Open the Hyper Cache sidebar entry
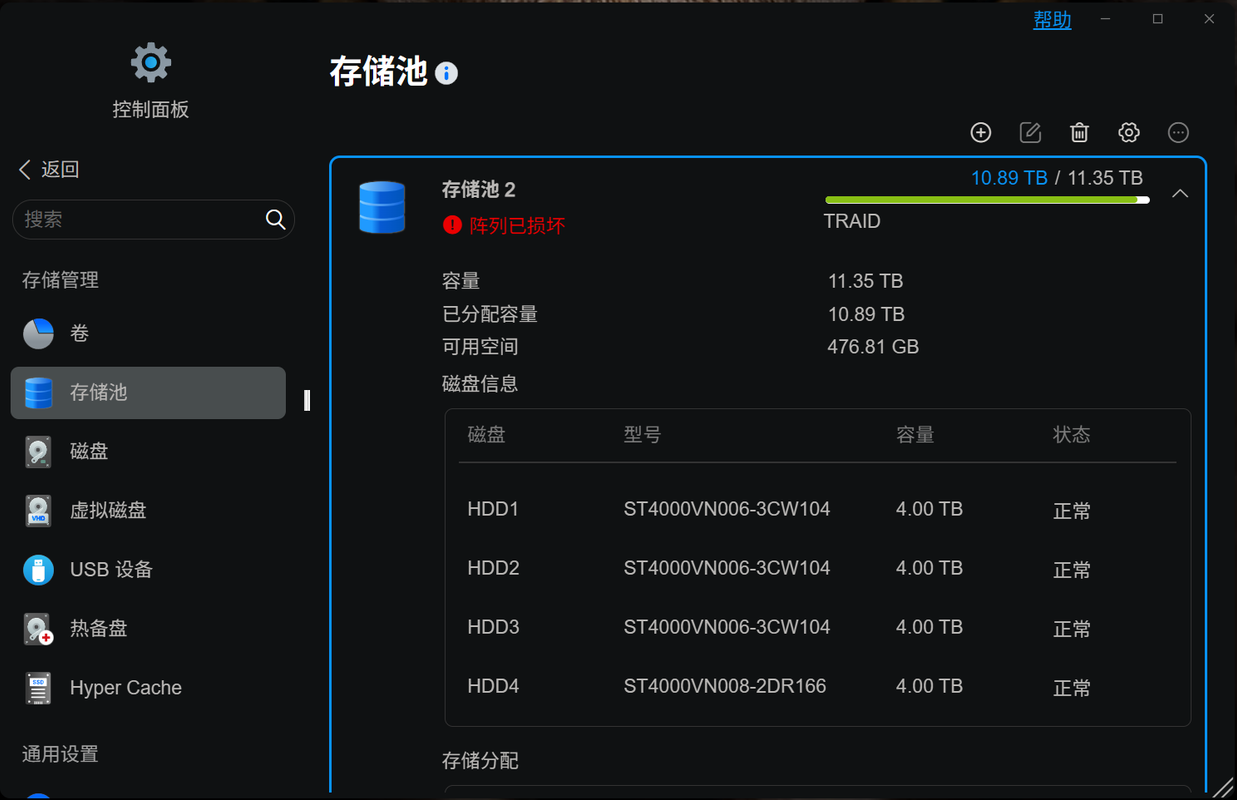Viewport: 1237px width, 800px height. pyautogui.click(x=148, y=688)
